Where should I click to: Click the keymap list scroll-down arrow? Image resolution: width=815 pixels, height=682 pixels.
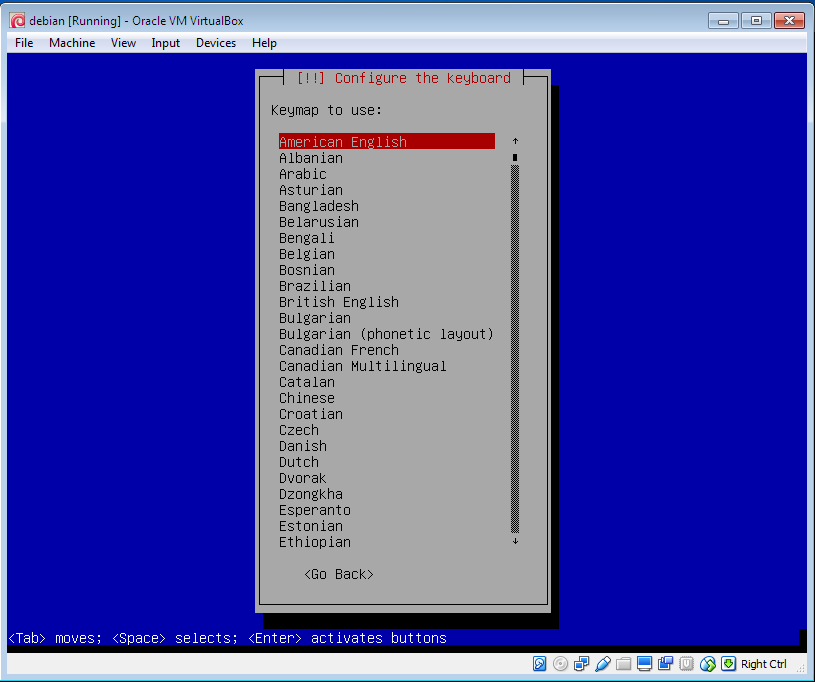tap(515, 541)
